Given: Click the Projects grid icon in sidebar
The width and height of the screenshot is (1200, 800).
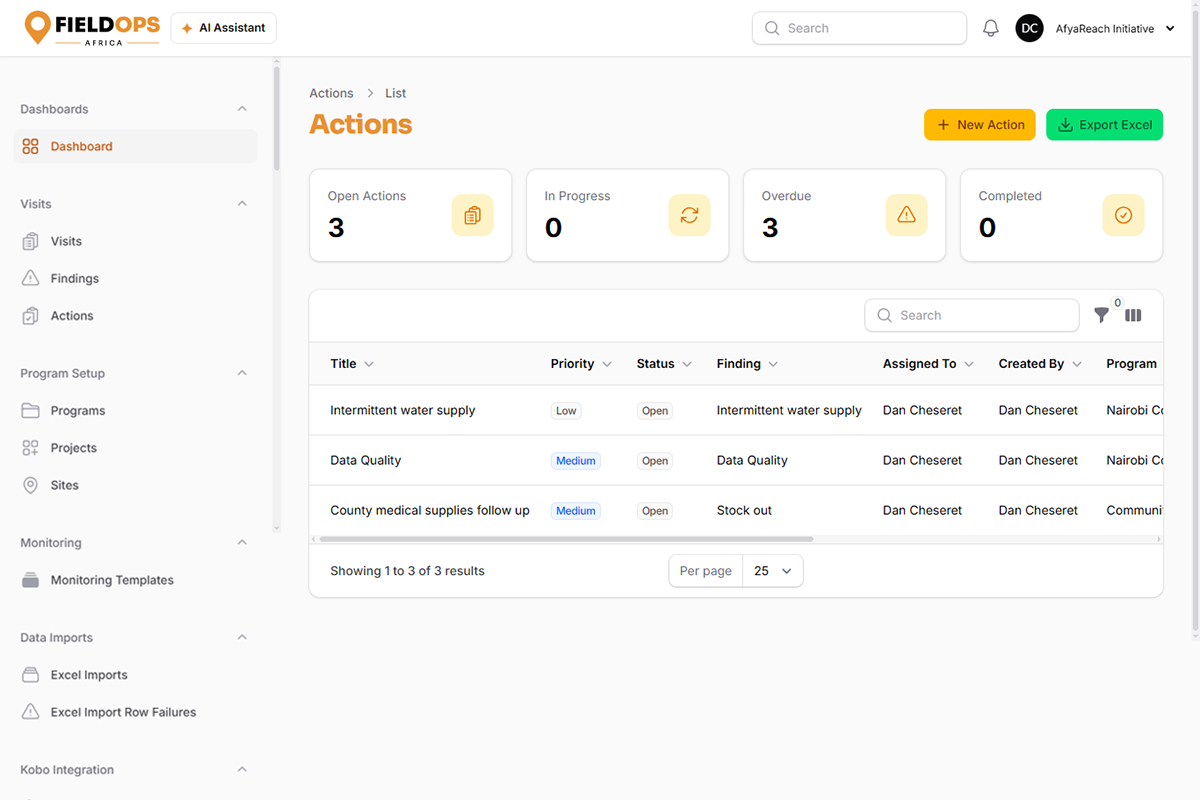Looking at the screenshot, I should (31, 448).
